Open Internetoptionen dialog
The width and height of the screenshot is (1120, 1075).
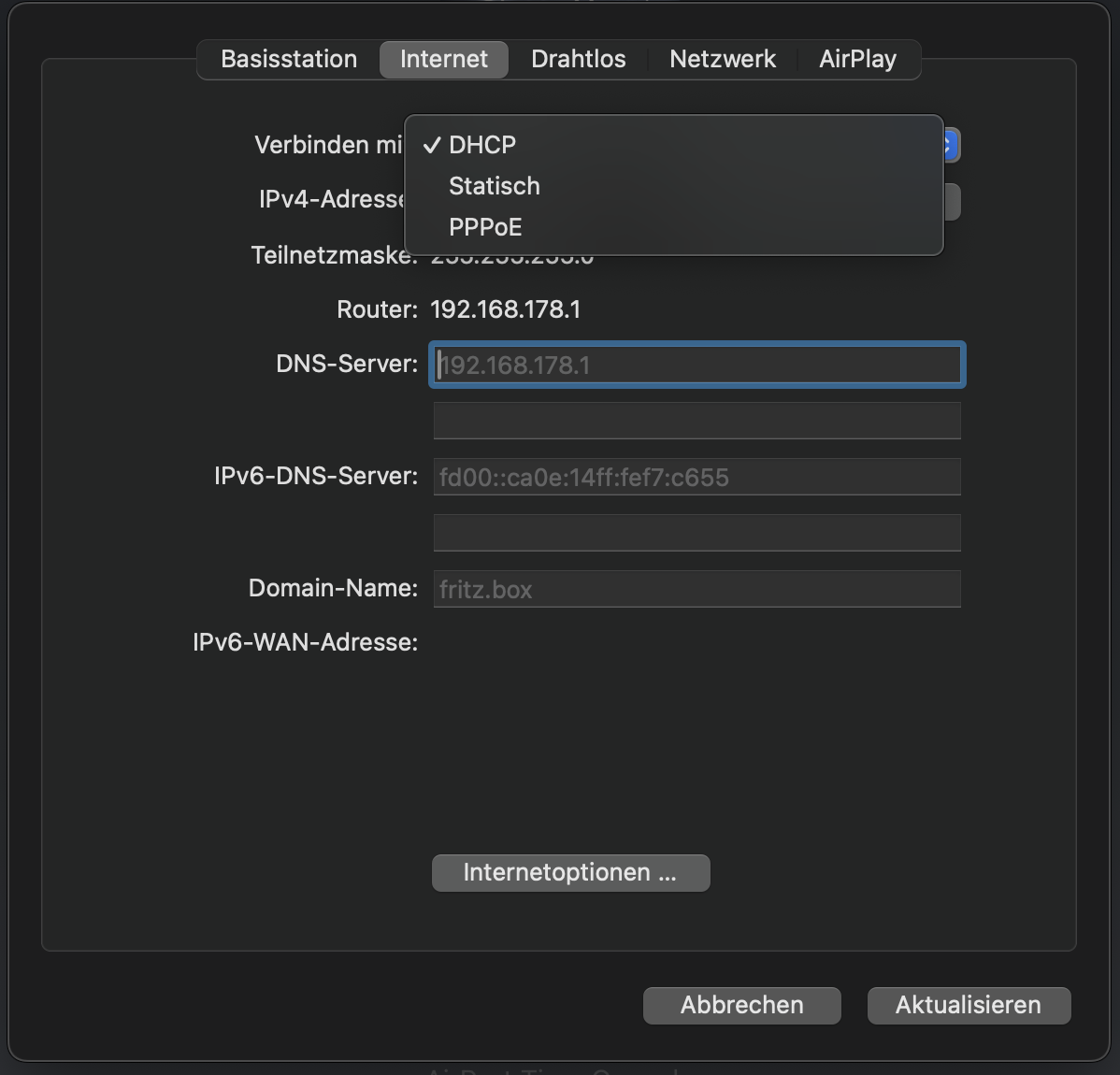tap(570, 872)
